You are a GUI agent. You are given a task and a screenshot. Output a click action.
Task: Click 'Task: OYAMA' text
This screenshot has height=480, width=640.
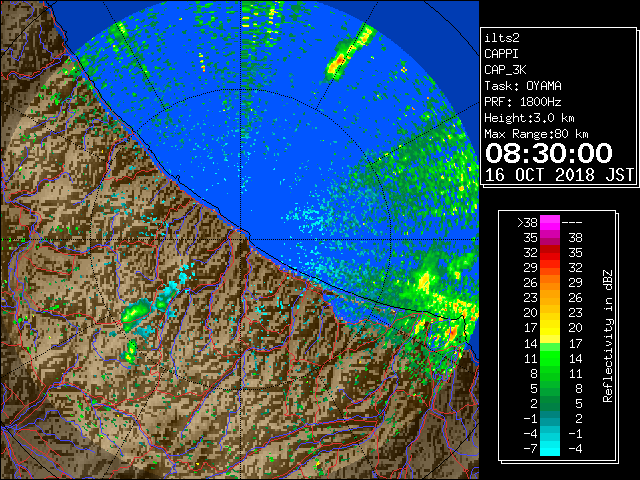[x=523, y=86]
